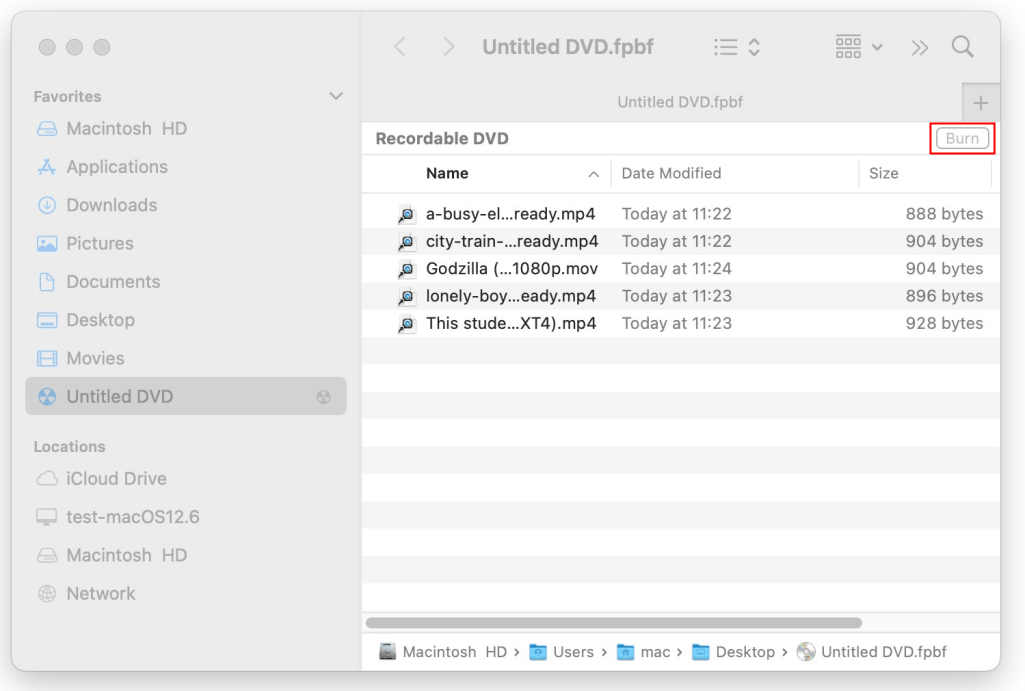Screen dimensions: 1025x691
Task: Open the search magnifier in toolbar
Action: tap(962, 47)
